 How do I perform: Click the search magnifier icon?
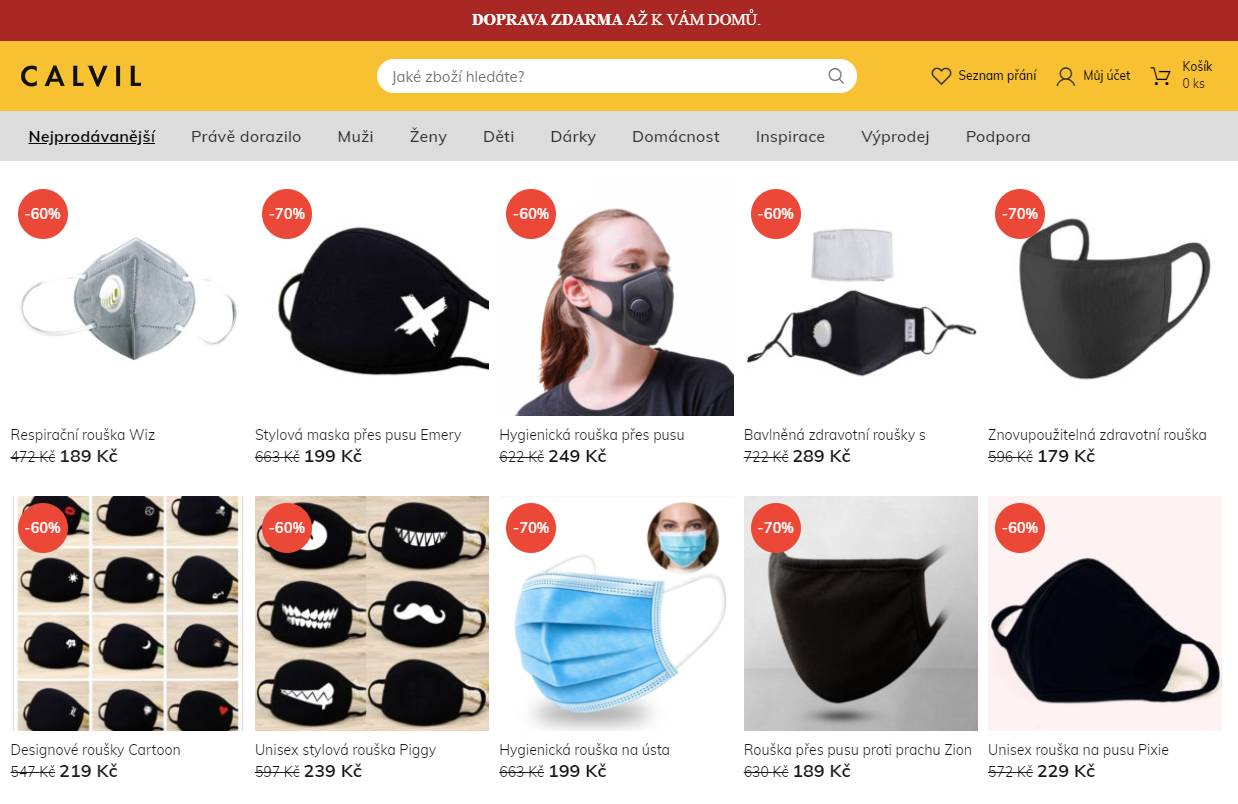tap(836, 76)
